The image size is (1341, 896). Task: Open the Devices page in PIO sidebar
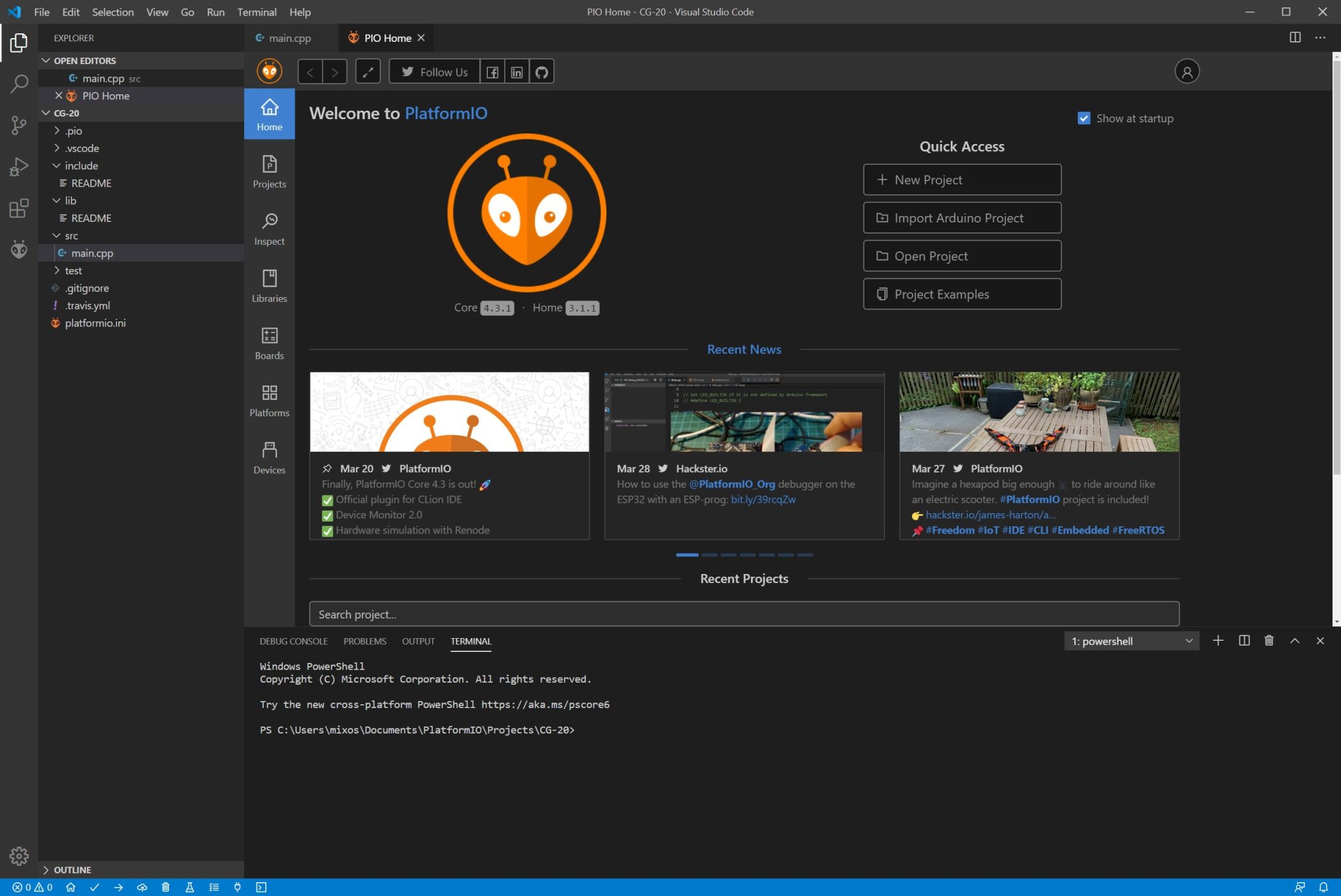click(269, 457)
